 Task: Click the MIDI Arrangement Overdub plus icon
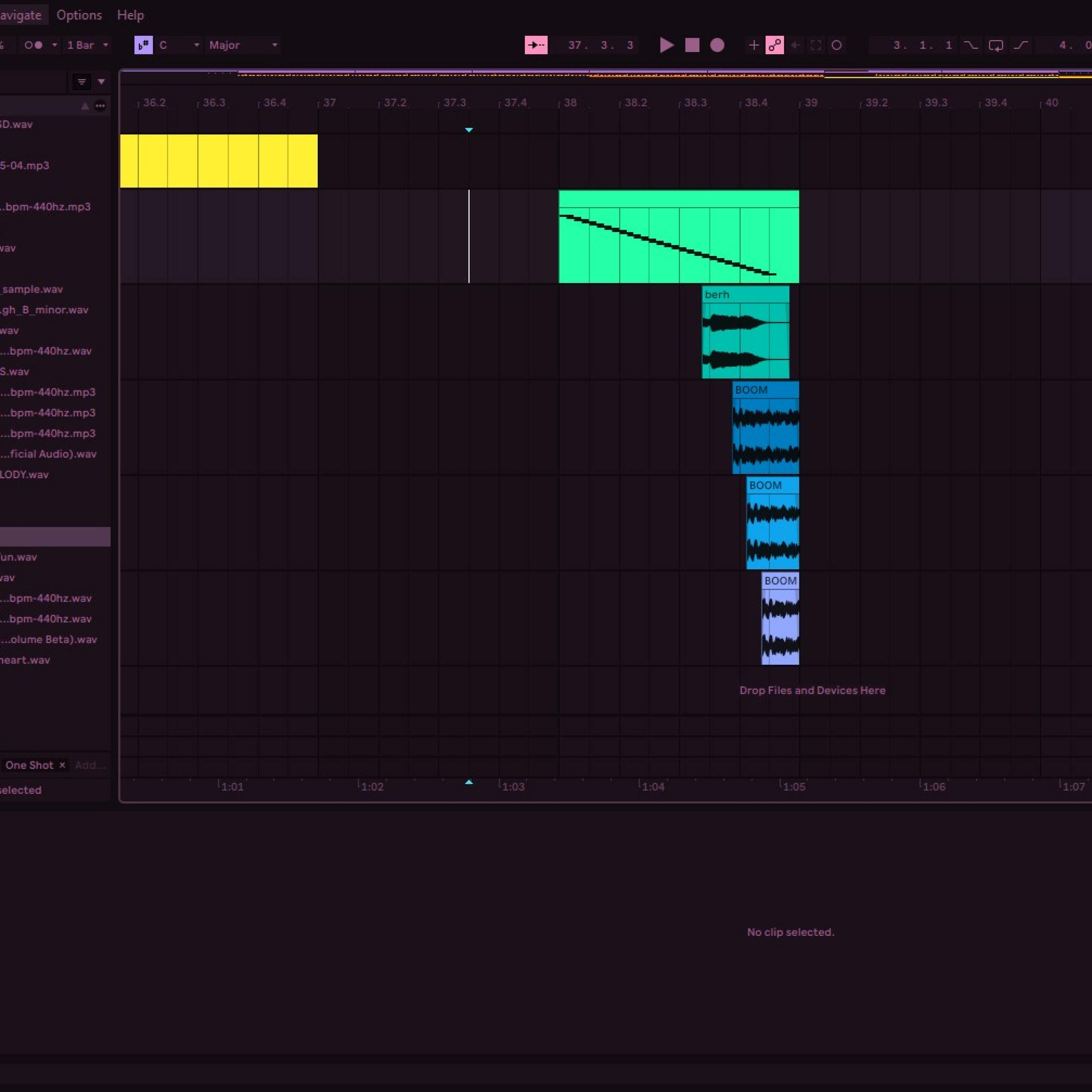[x=753, y=45]
